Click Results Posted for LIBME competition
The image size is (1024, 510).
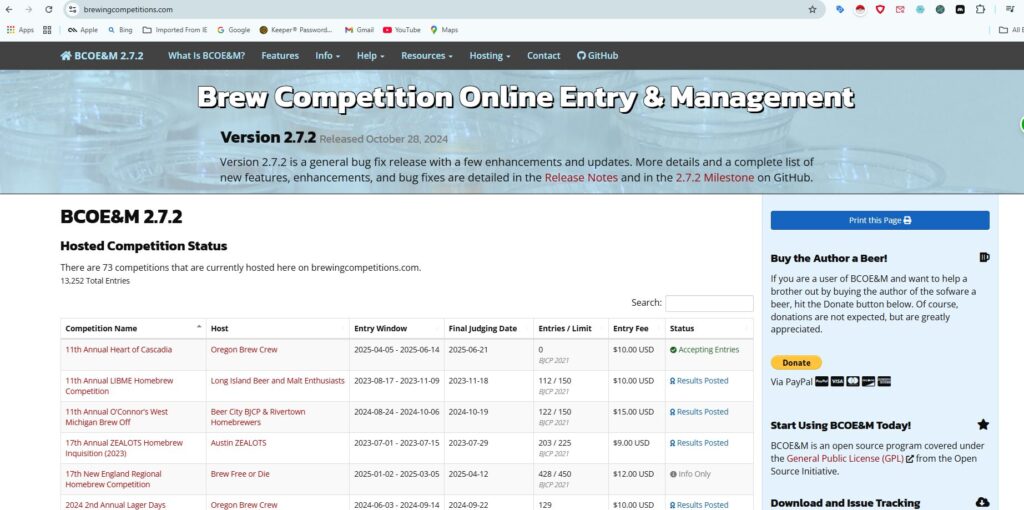699,381
